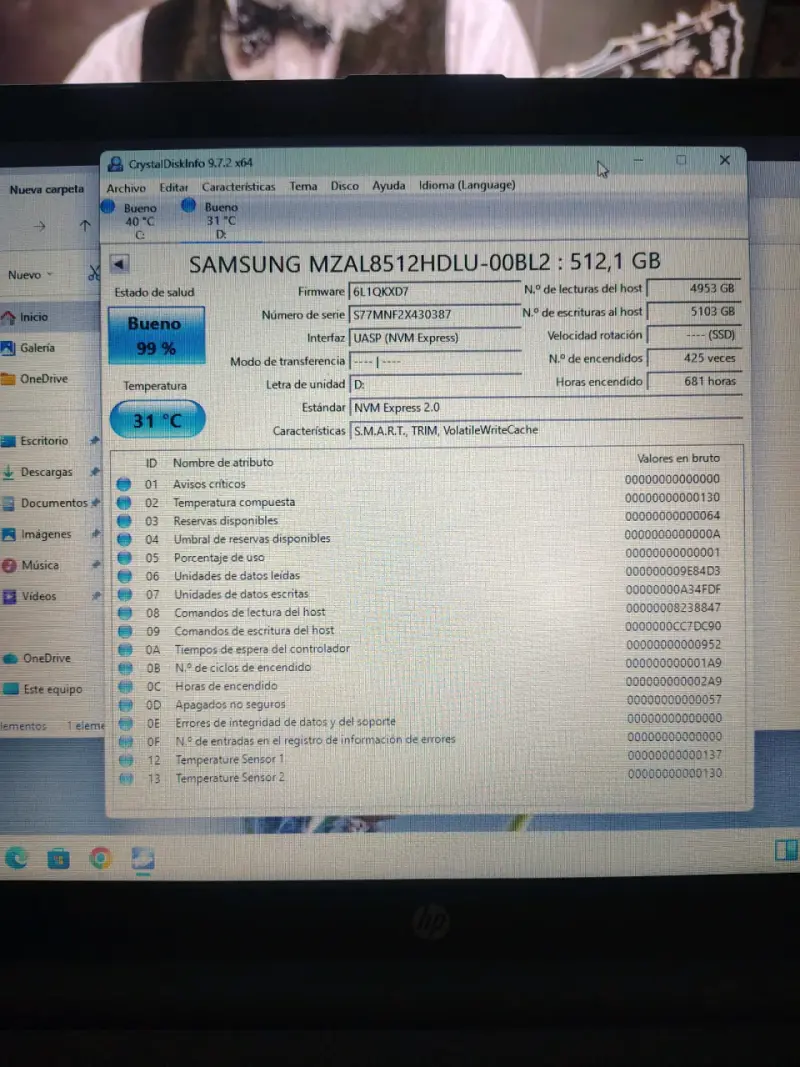Open Escritorio in File Explorer sidebar
Image resolution: width=800 pixels, height=1067 pixels.
(x=44, y=441)
